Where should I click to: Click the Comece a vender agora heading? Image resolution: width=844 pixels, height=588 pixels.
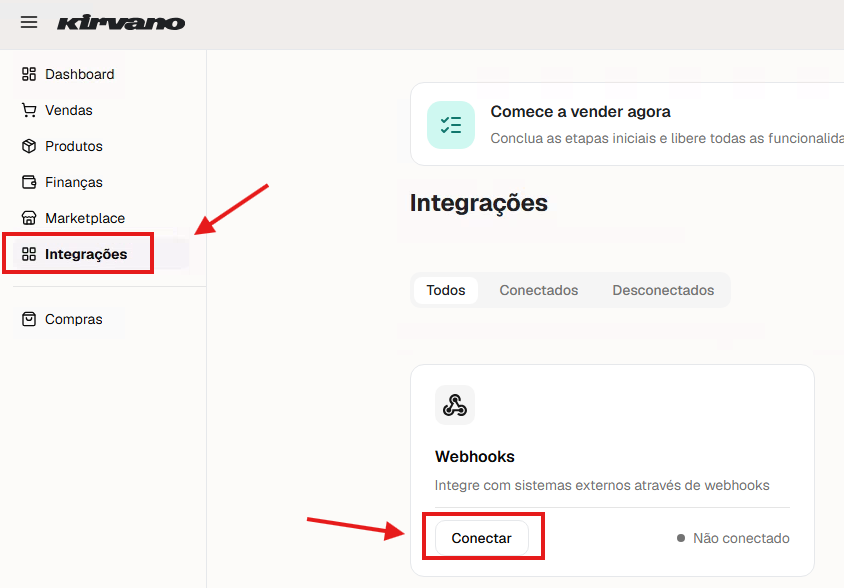tap(580, 111)
